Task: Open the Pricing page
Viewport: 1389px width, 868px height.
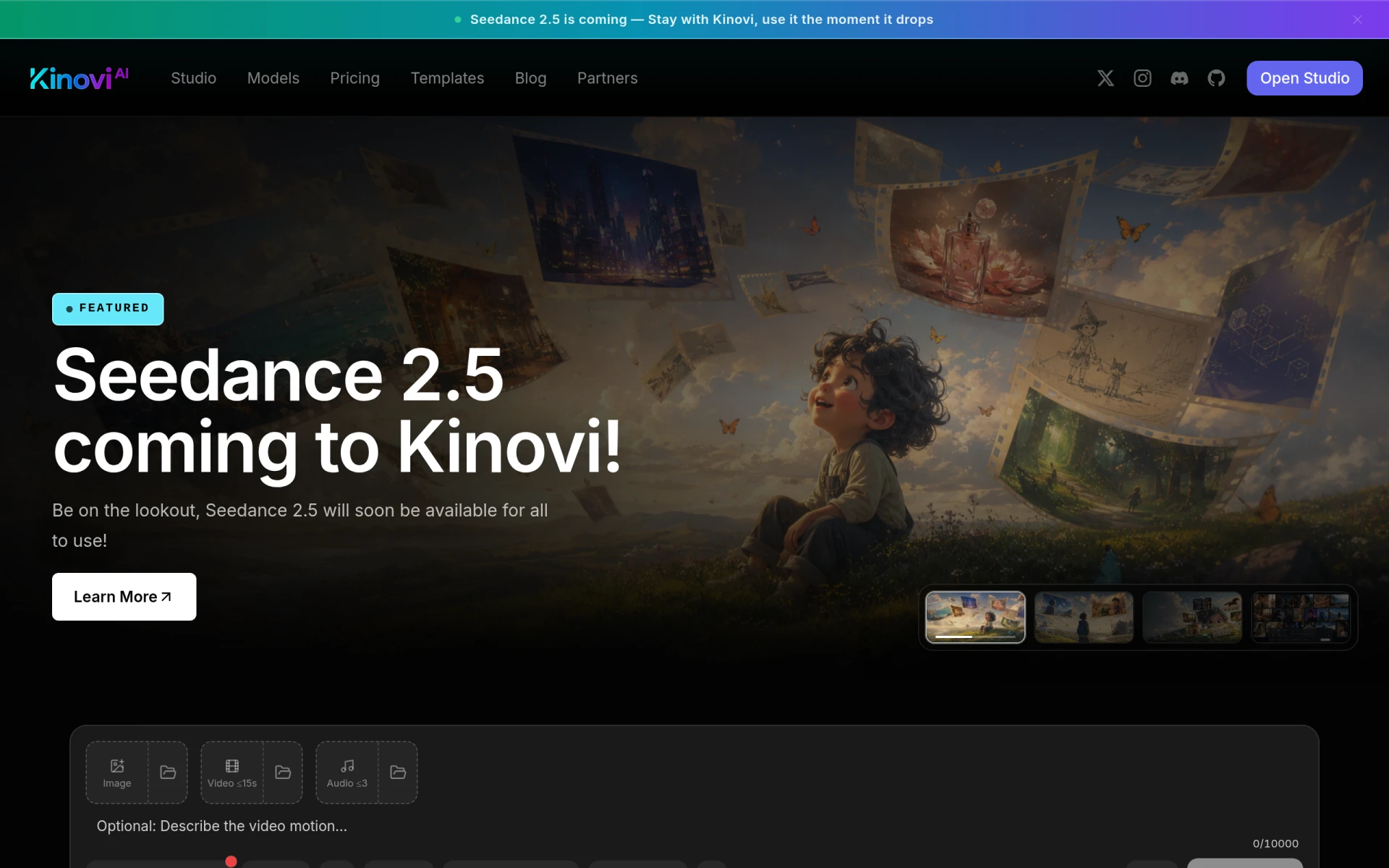Action: click(354, 78)
